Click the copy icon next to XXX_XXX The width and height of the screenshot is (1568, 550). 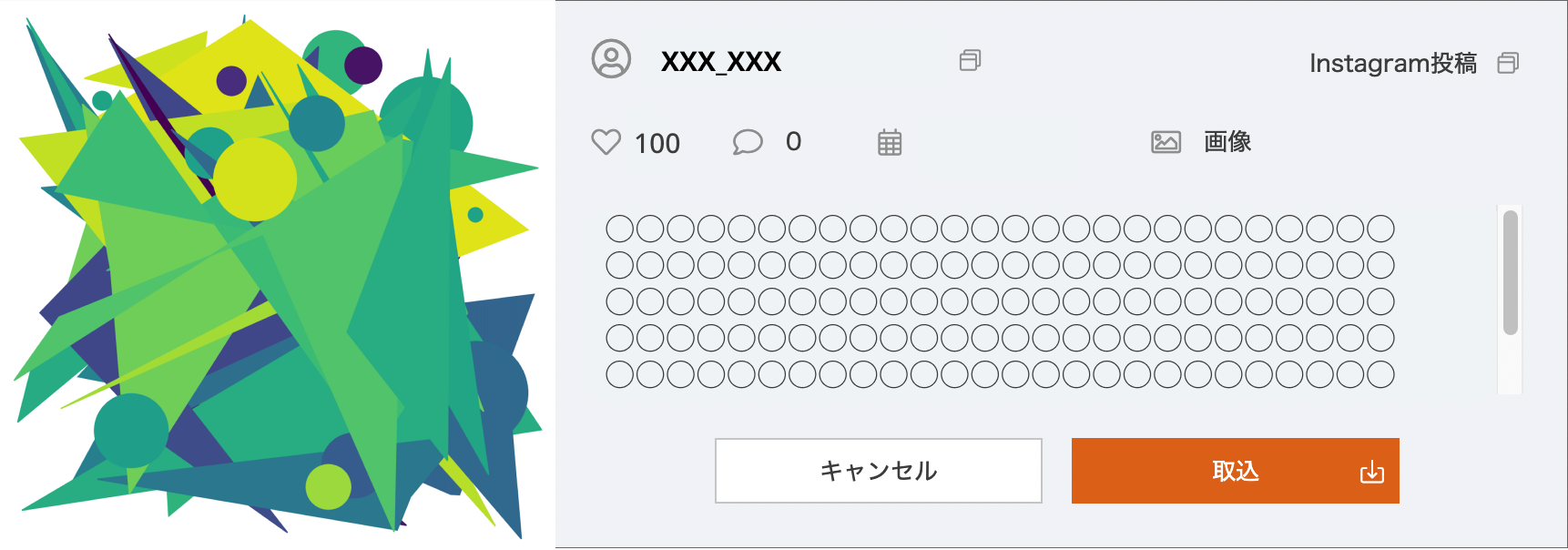(970, 60)
